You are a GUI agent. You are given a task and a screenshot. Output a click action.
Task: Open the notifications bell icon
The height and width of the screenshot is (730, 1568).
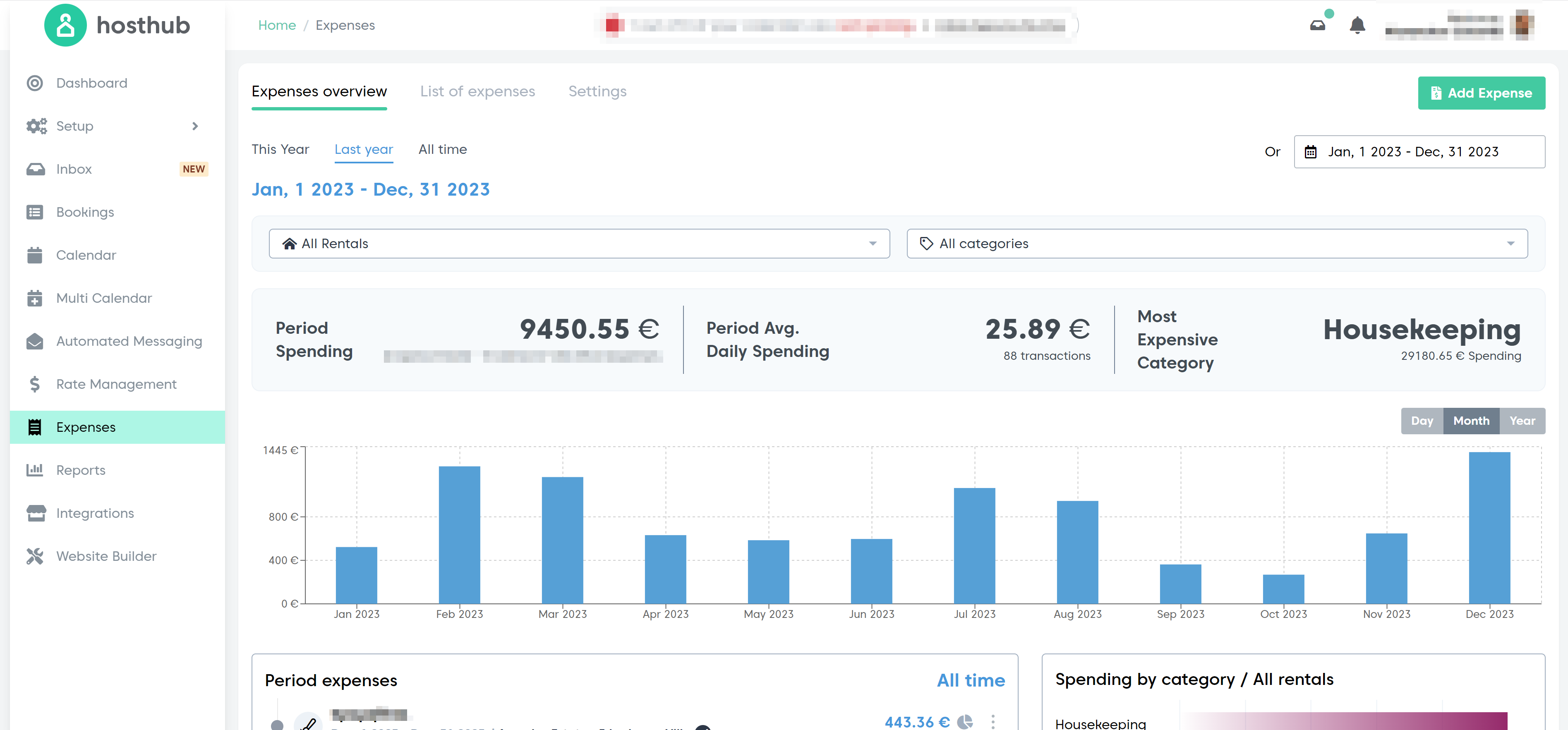point(1357,26)
